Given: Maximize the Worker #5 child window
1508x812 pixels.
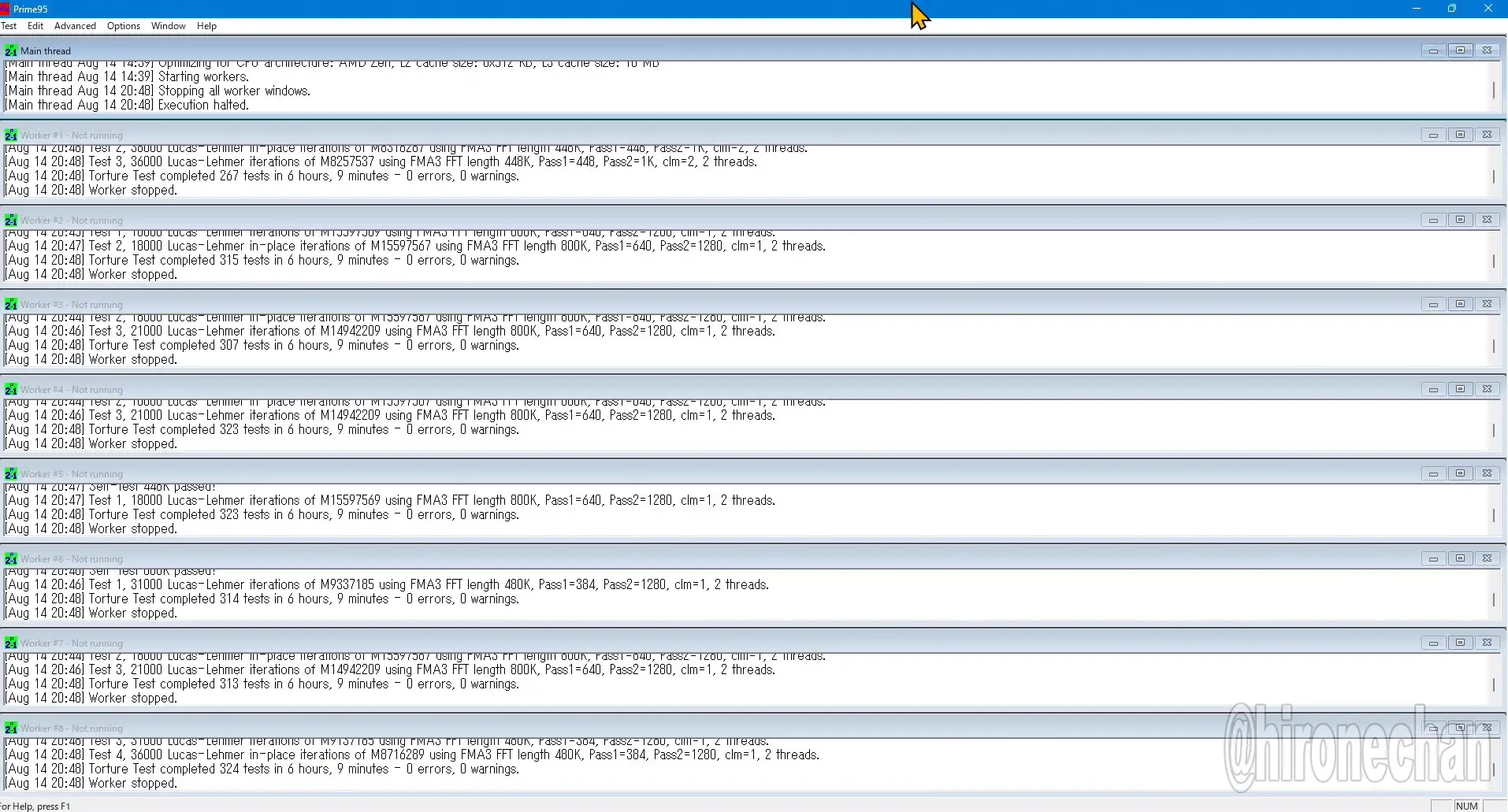Looking at the screenshot, I should coord(1460,473).
